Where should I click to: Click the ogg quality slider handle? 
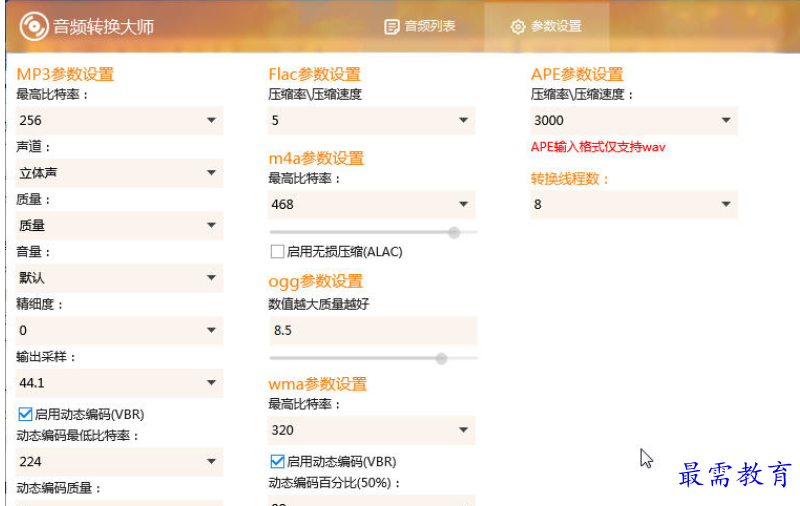(441, 357)
